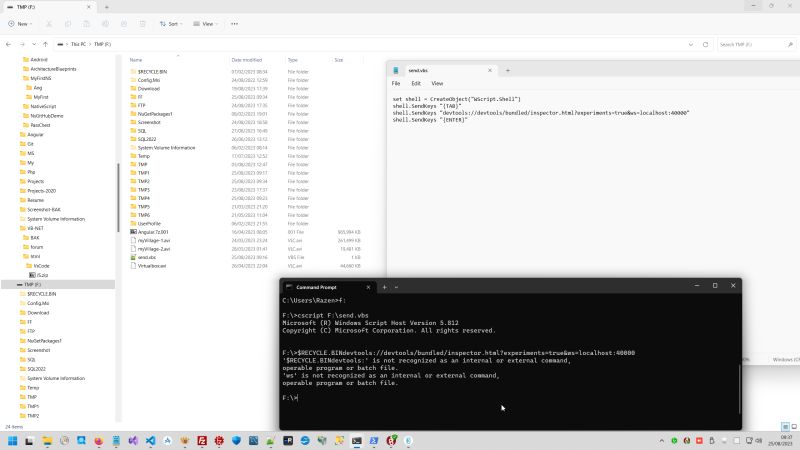Click the Share icon in Explorer toolbar
Viewport: 800px width, 450px height.
tap(124, 24)
